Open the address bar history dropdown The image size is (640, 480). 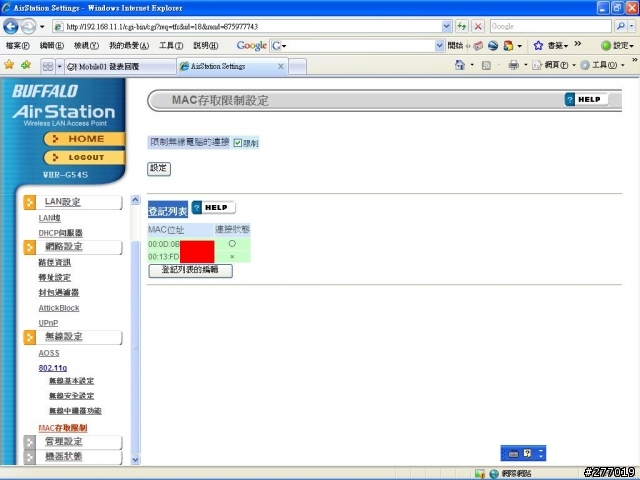447,27
